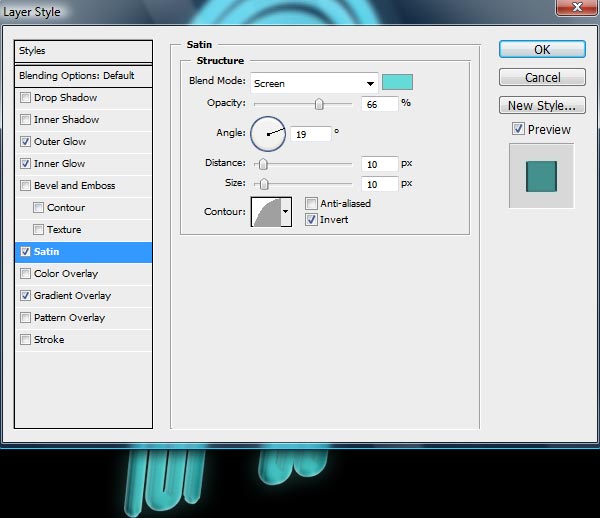The width and height of the screenshot is (600, 518).
Task: Uncheck the Satin effect checkbox
Action: tap(25, 252)
